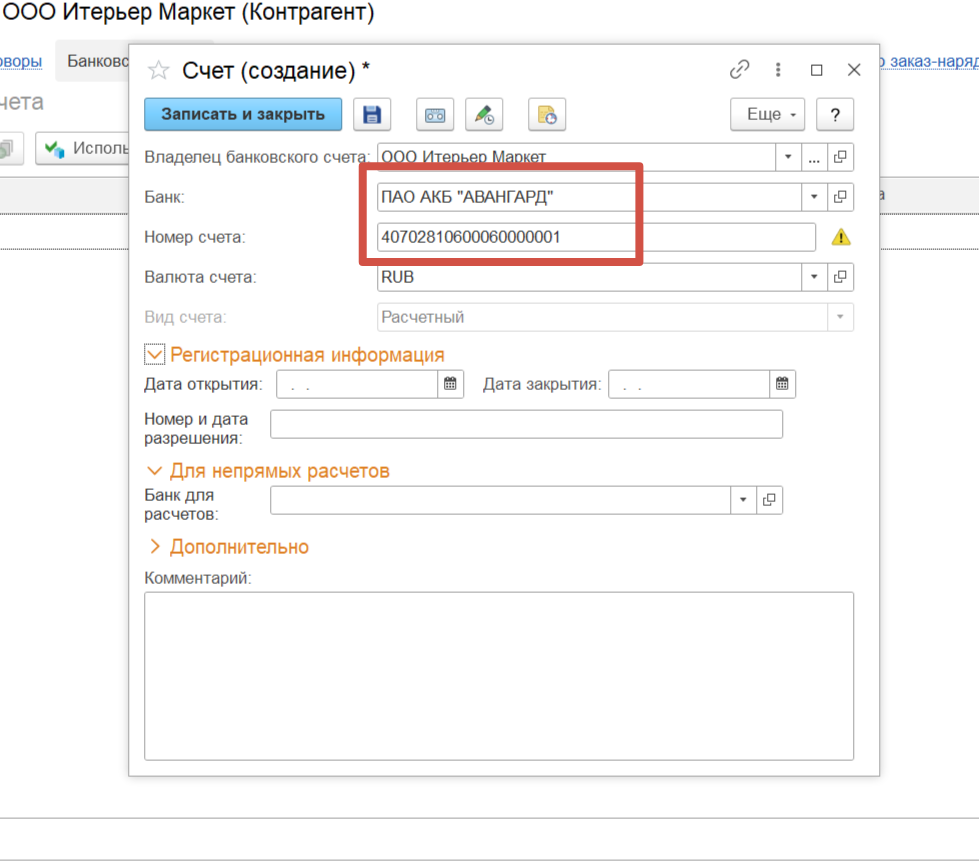
Task: Open the selected Банк record with open icon
Action: tap(841, 197)
